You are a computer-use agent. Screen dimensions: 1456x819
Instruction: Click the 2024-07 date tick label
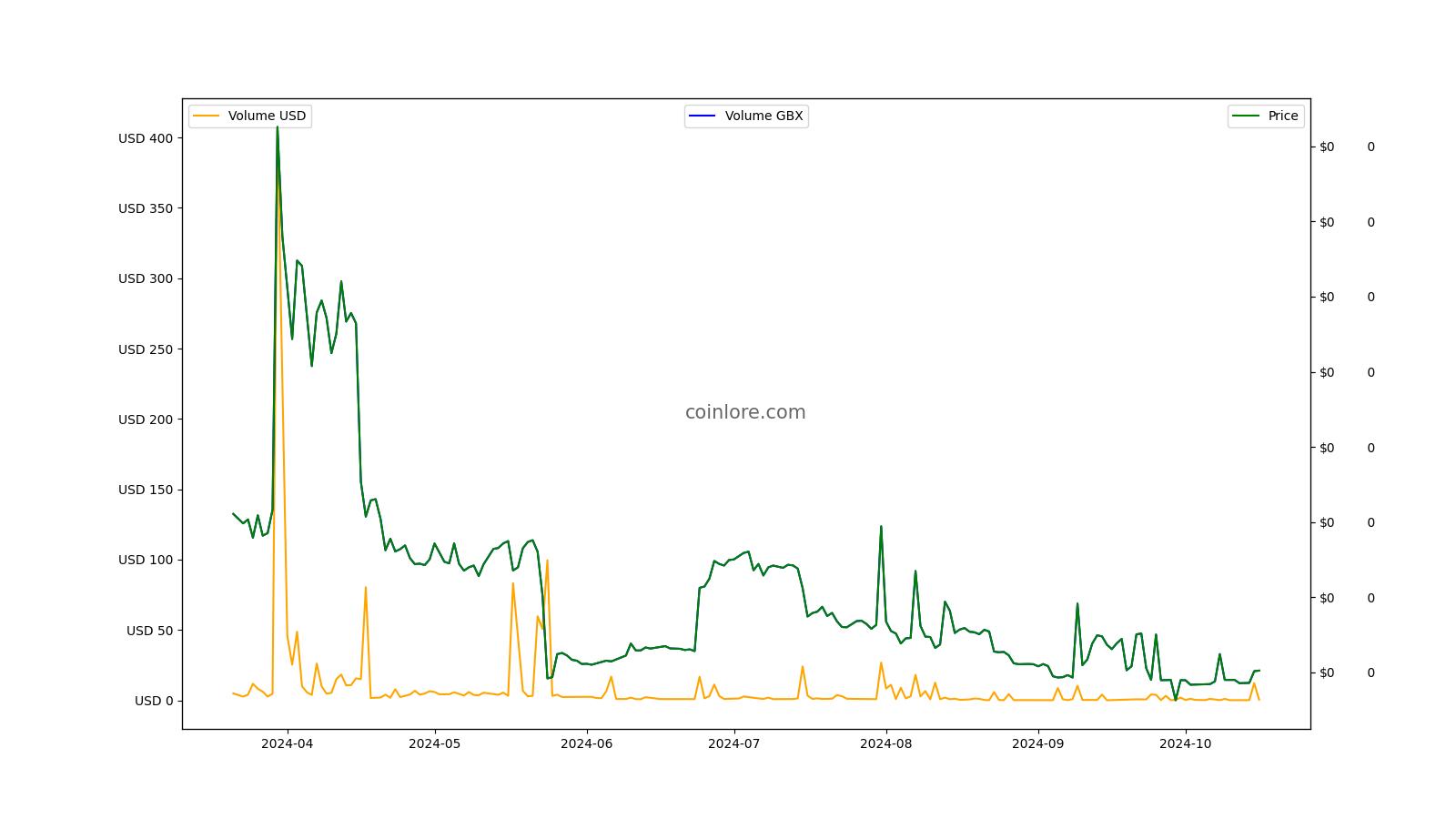click(734, 743)
